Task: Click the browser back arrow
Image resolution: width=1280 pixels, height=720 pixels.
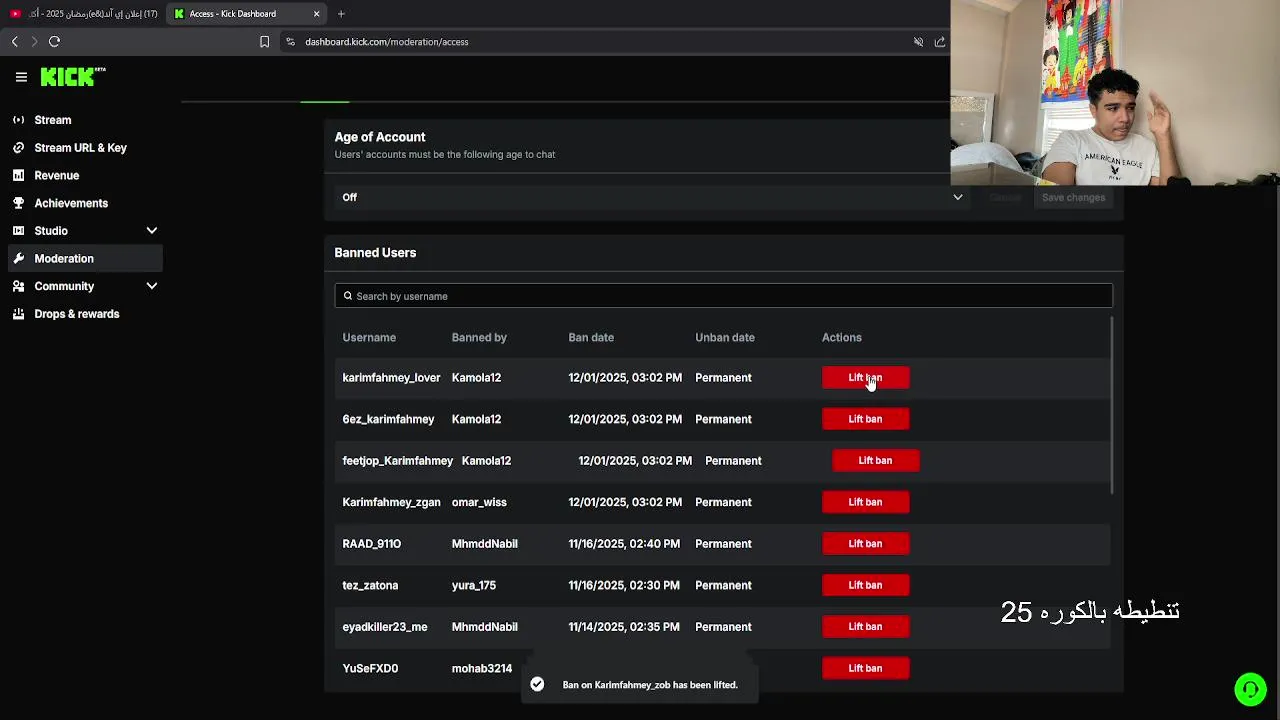Action: click(x=14, y=42)
